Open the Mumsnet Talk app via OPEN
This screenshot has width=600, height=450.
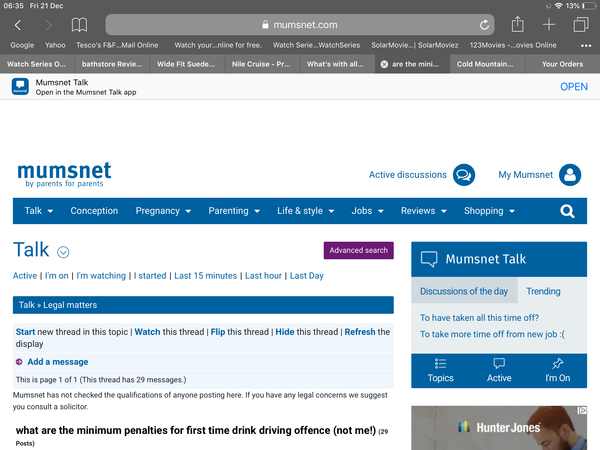[x=573, y=87]
